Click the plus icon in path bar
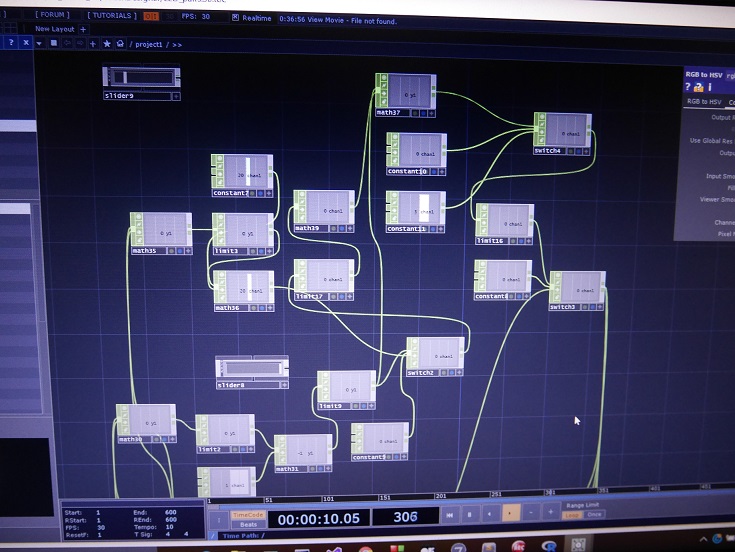 pos(93,44)
